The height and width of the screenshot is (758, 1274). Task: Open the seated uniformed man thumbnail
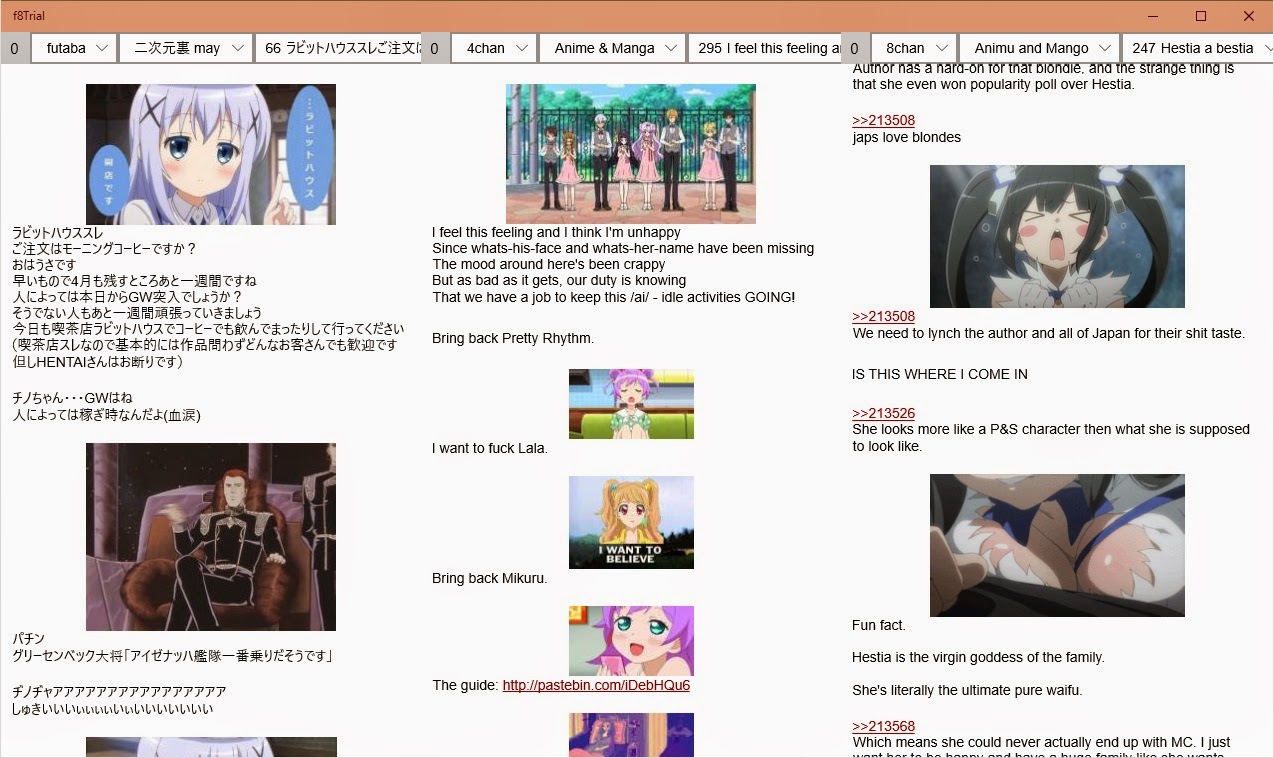click(x=211, y=537)
